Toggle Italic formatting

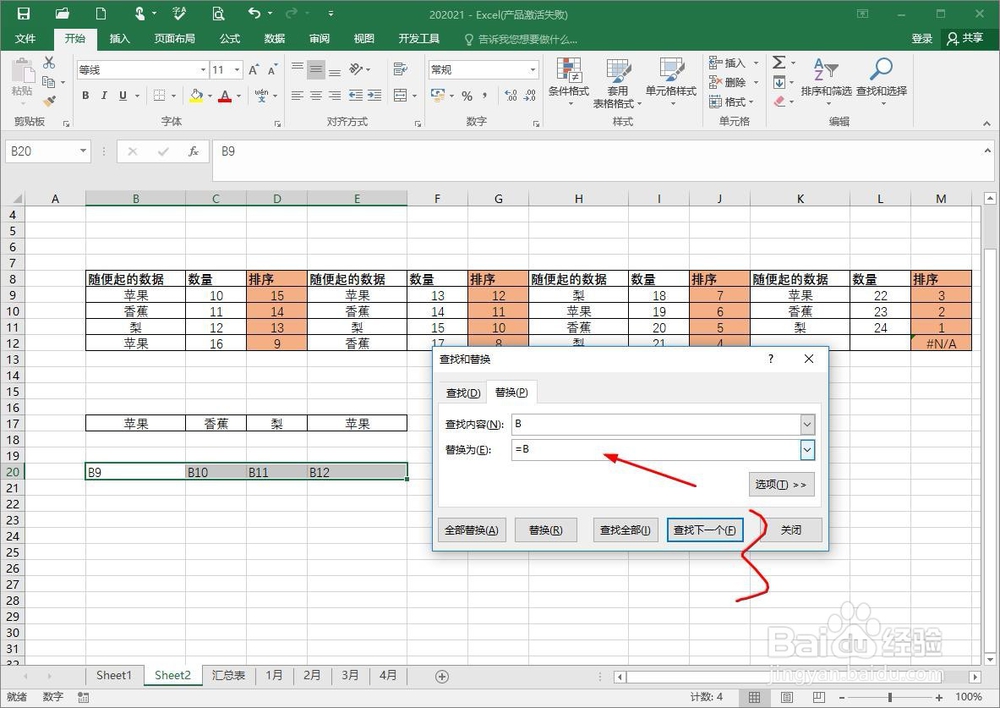pyautogui.click(x=104, y=96)
